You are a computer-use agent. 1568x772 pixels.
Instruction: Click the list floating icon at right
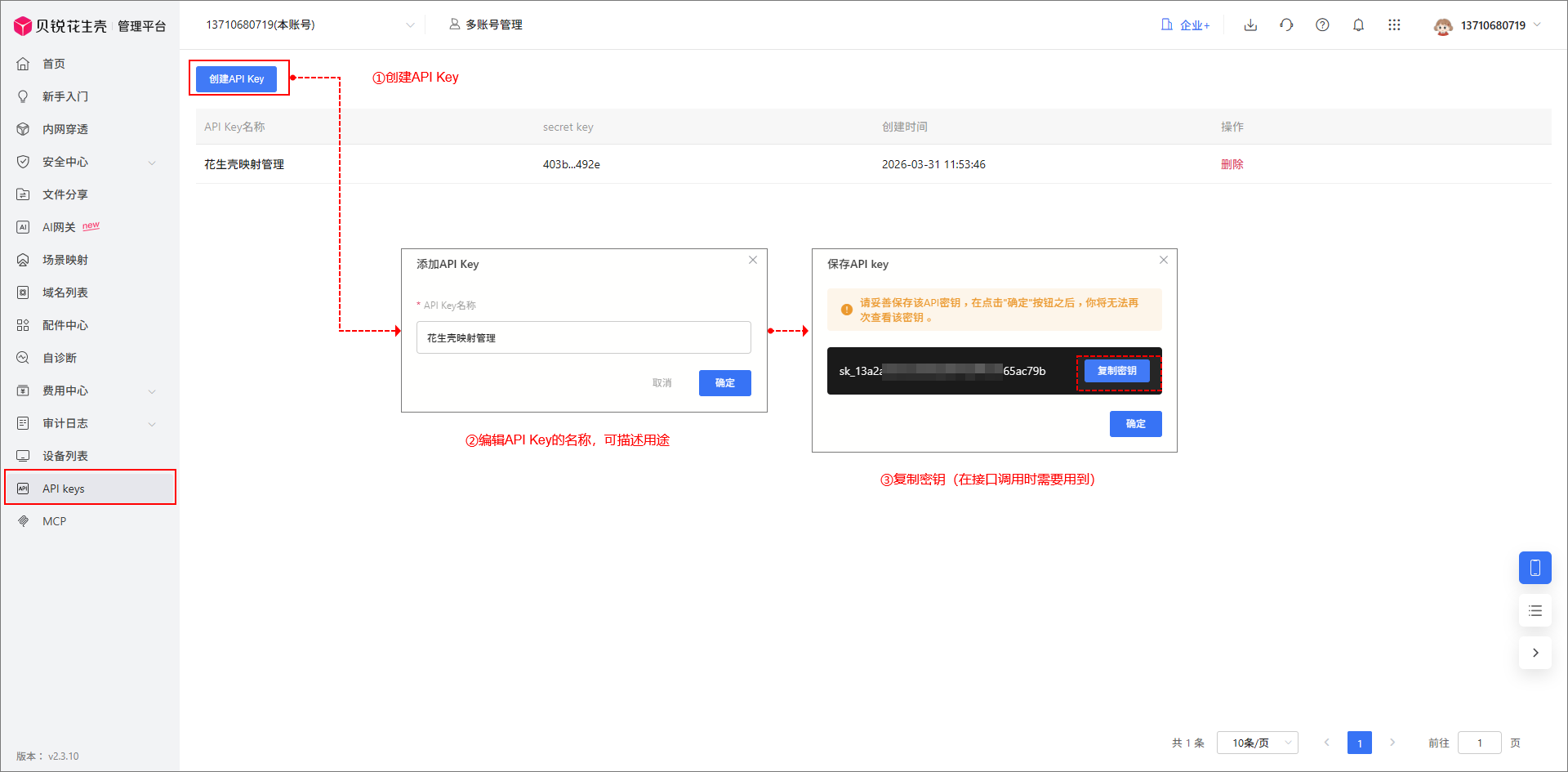coord(1535,610)
